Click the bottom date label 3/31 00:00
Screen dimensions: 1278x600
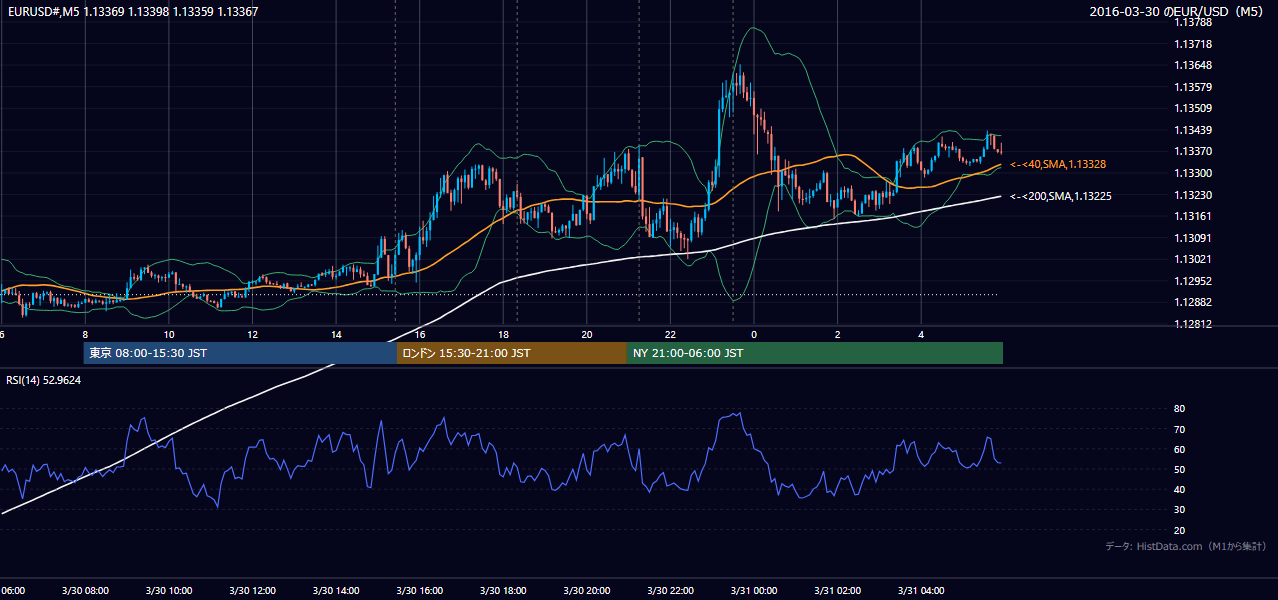click(754, 591)
